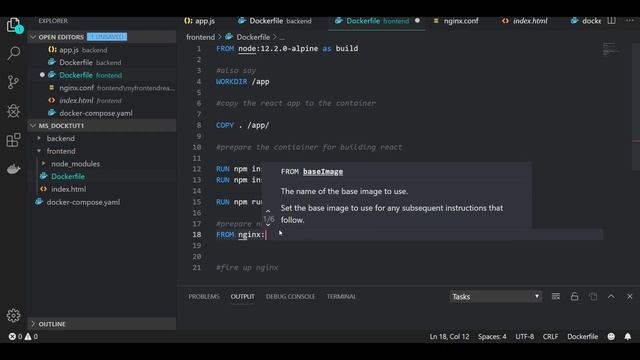Open Dockerfile frontend in Open Editors

pyautogui.click(x=102, y=75)
